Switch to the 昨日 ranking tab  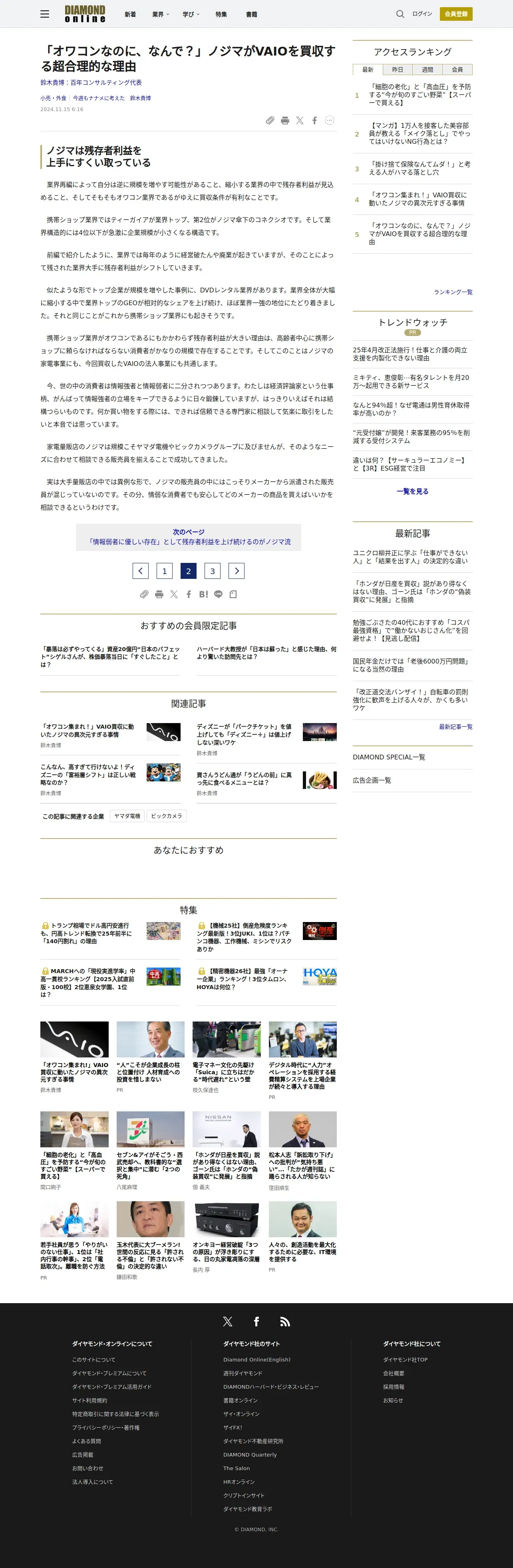coord(398,70)
